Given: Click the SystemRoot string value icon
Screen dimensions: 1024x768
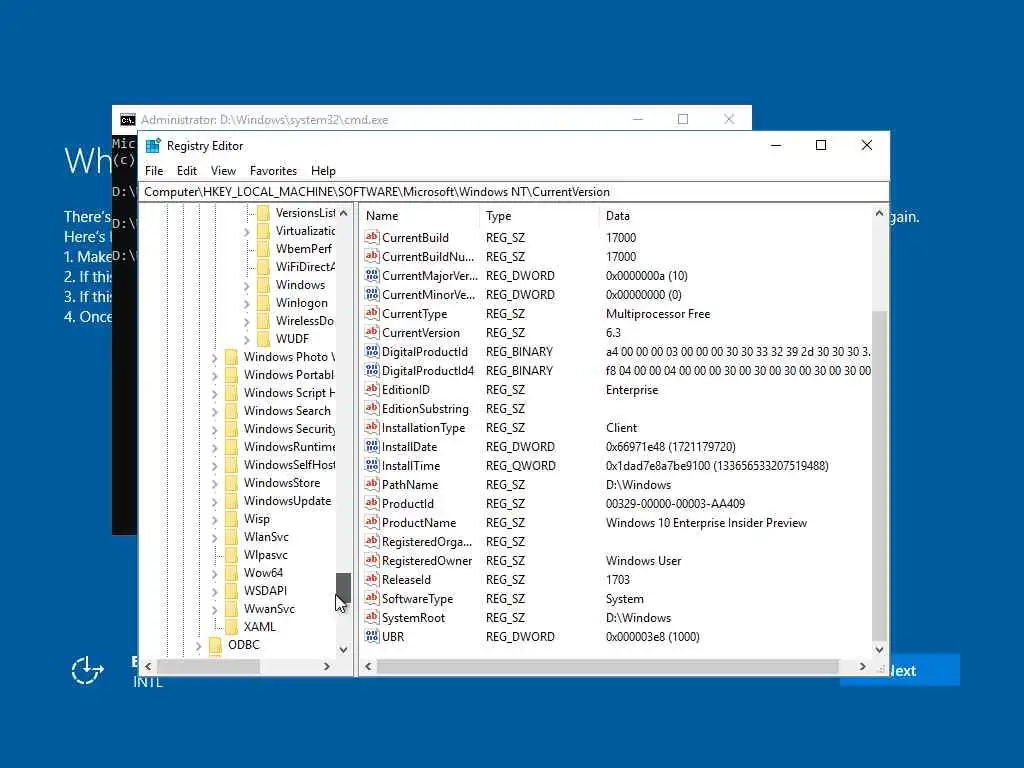Looking at the screenshot, I should 372,616.
